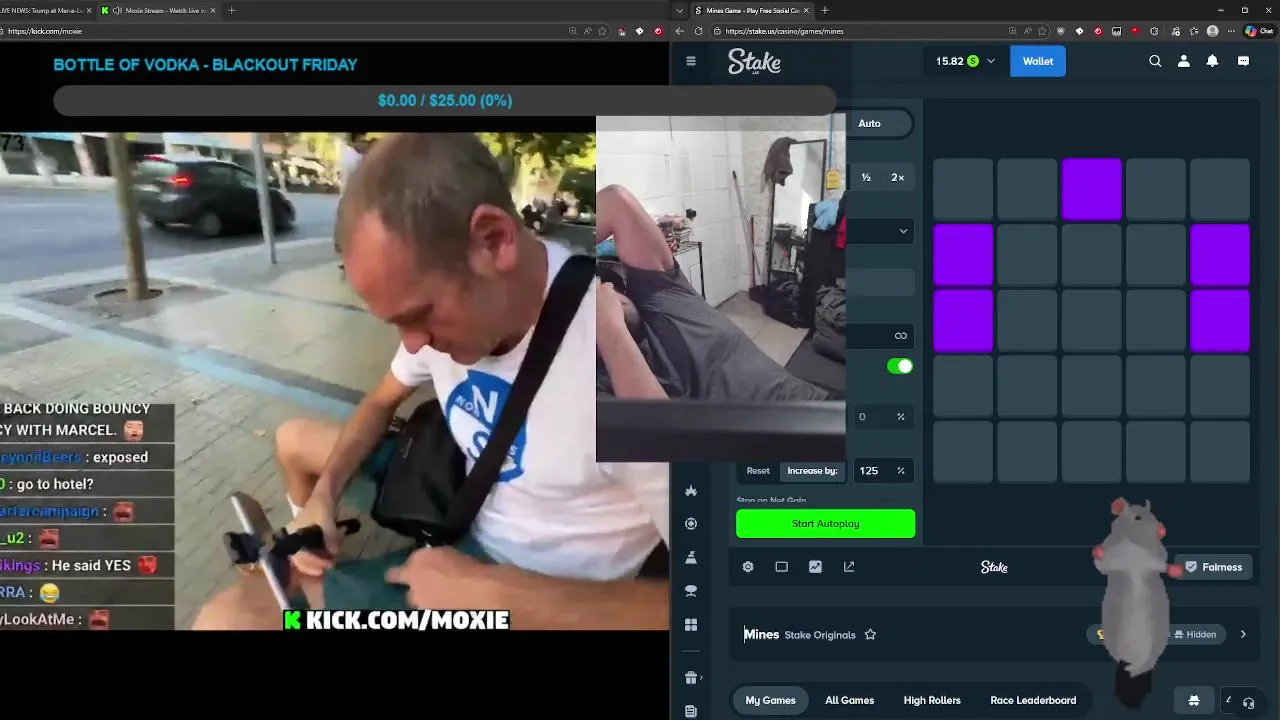Screen dimensions: 1280x720
Task: Toggle ghost mode incognito button
Action: point(1193,700)
